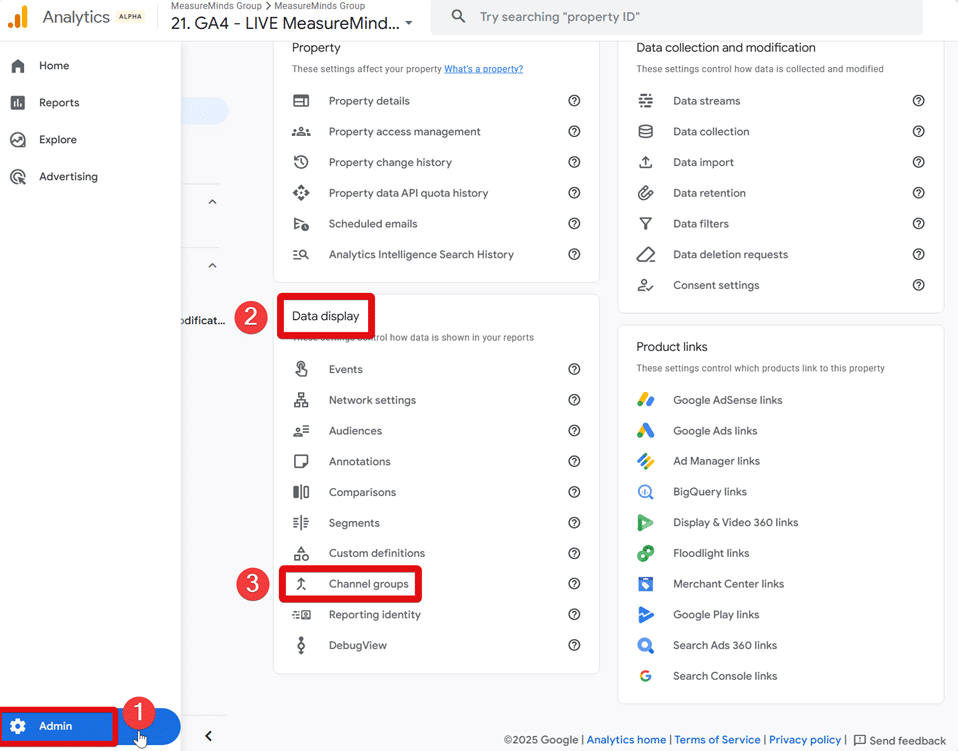Open Ad Manager links

716,461
